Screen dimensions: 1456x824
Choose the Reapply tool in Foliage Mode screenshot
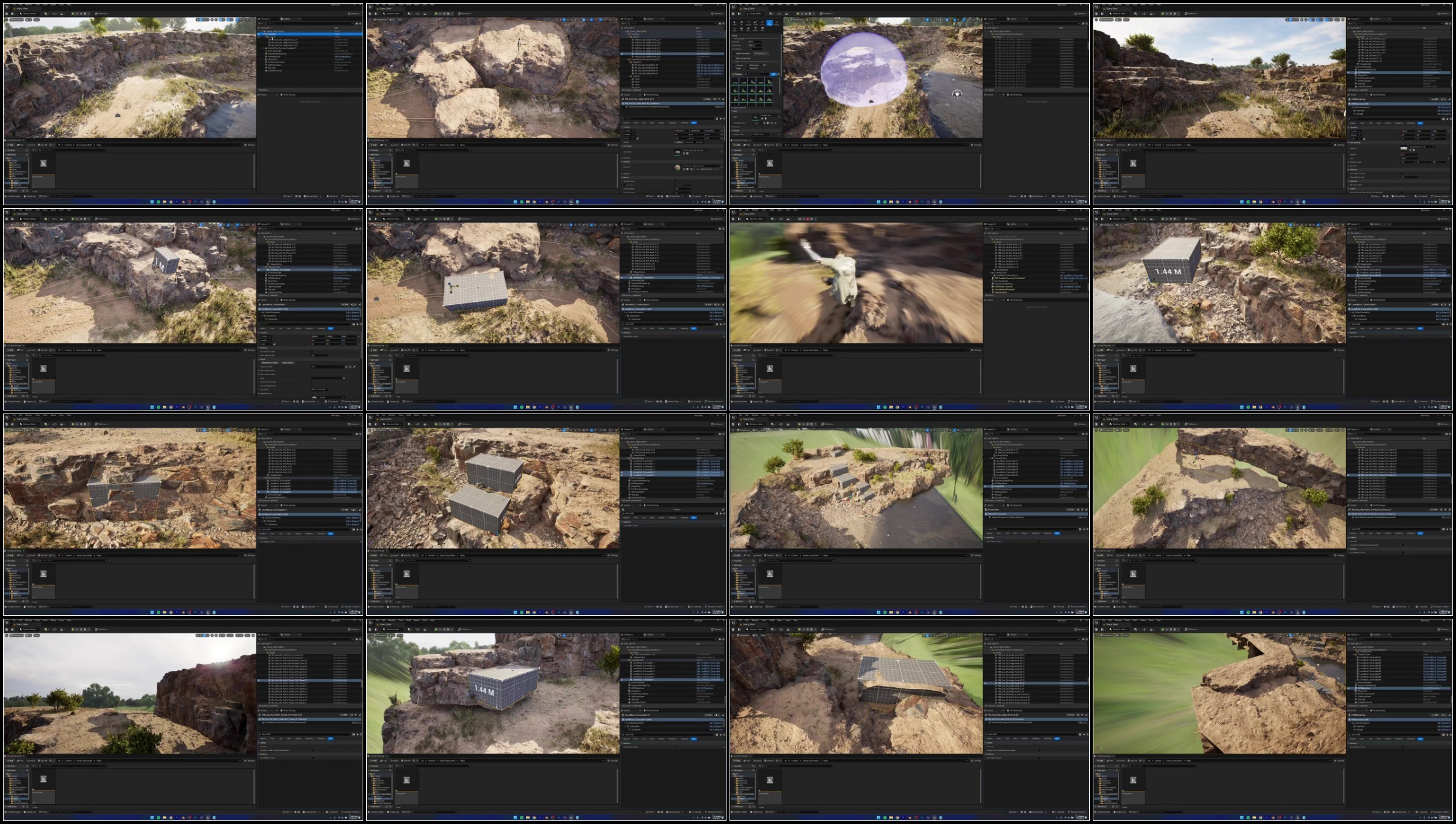click(x=777, y=23)
